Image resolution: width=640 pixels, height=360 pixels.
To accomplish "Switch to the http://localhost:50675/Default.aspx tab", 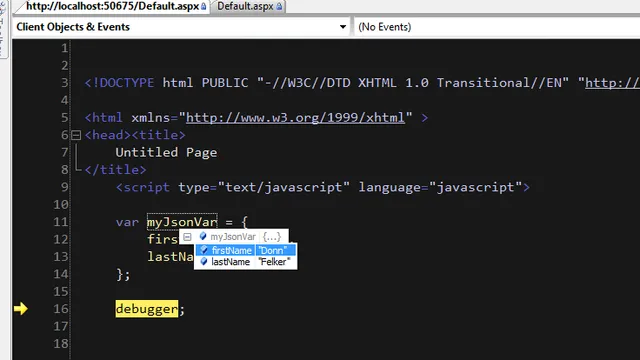I will coord(112,6).
